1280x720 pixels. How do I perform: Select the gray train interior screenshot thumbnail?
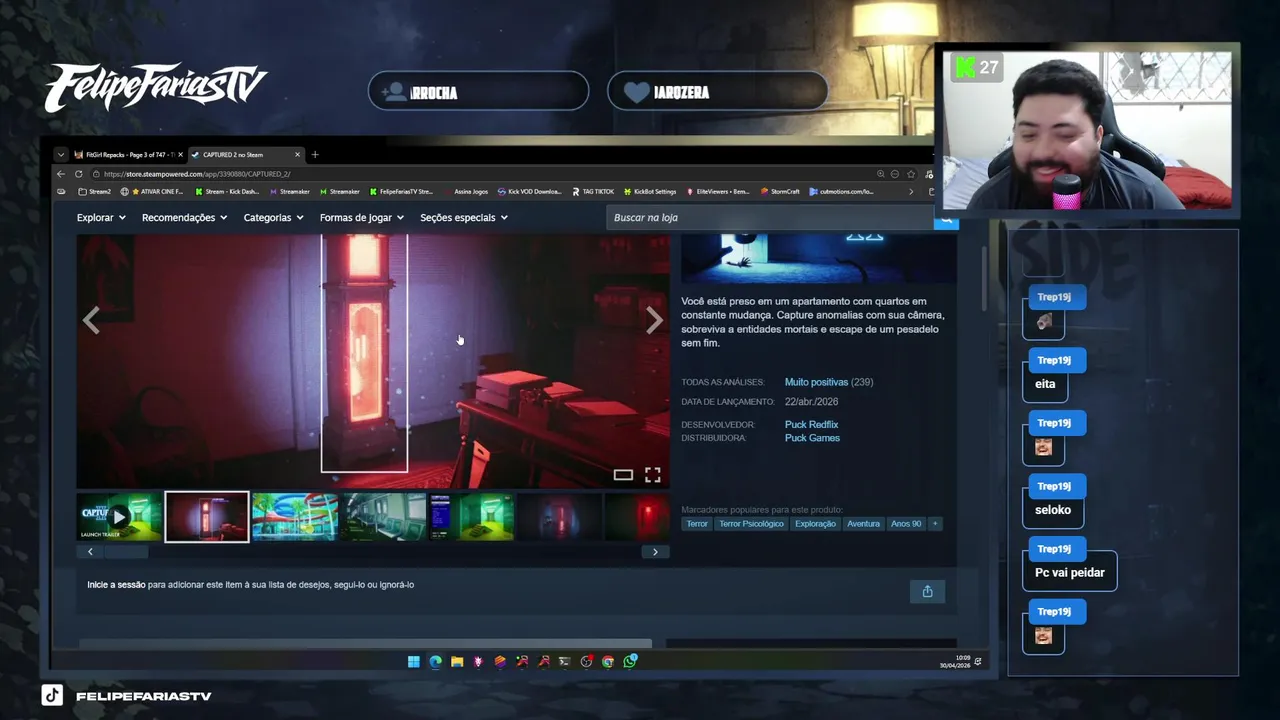point(385,517)
